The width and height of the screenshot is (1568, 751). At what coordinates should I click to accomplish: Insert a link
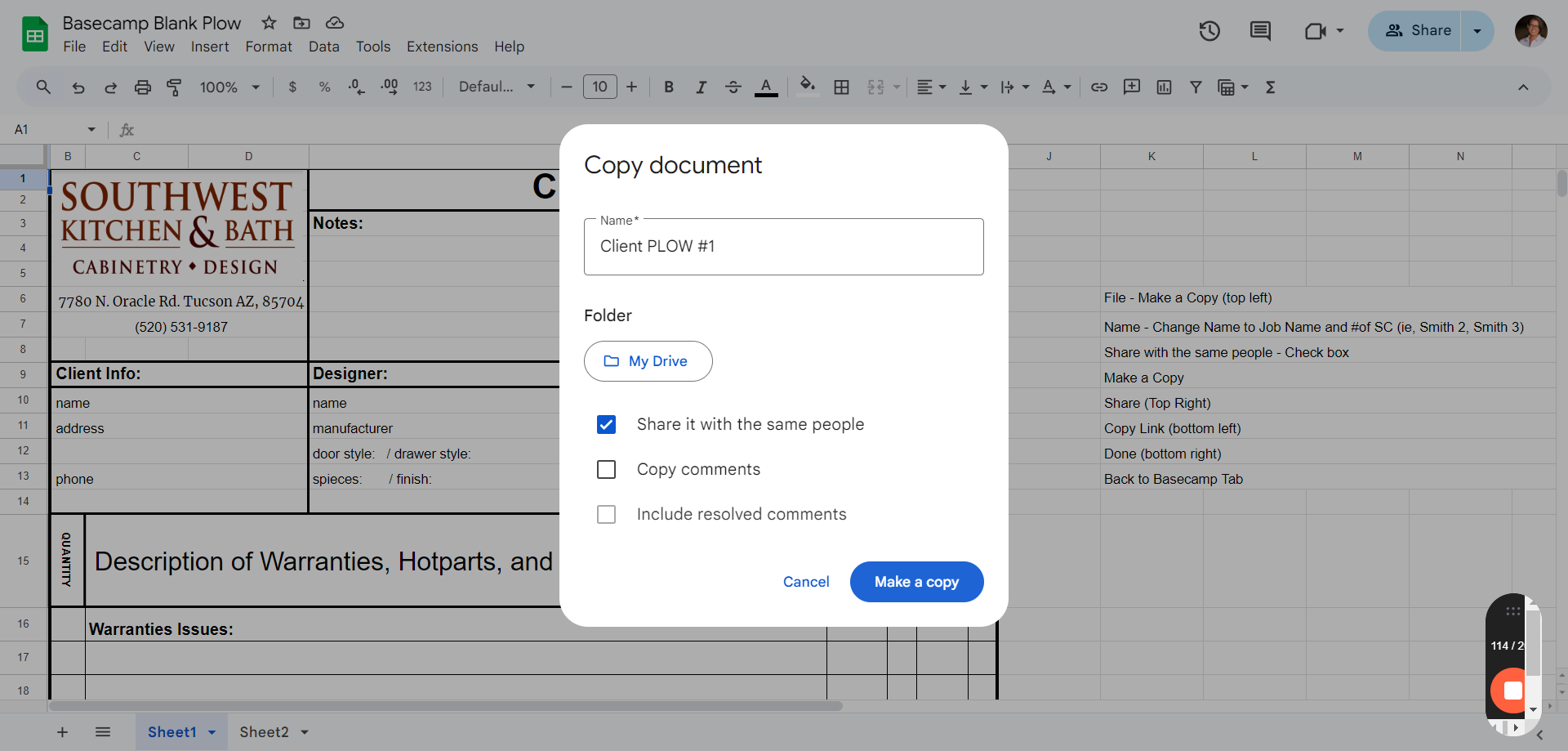[x=1099, y=87]
